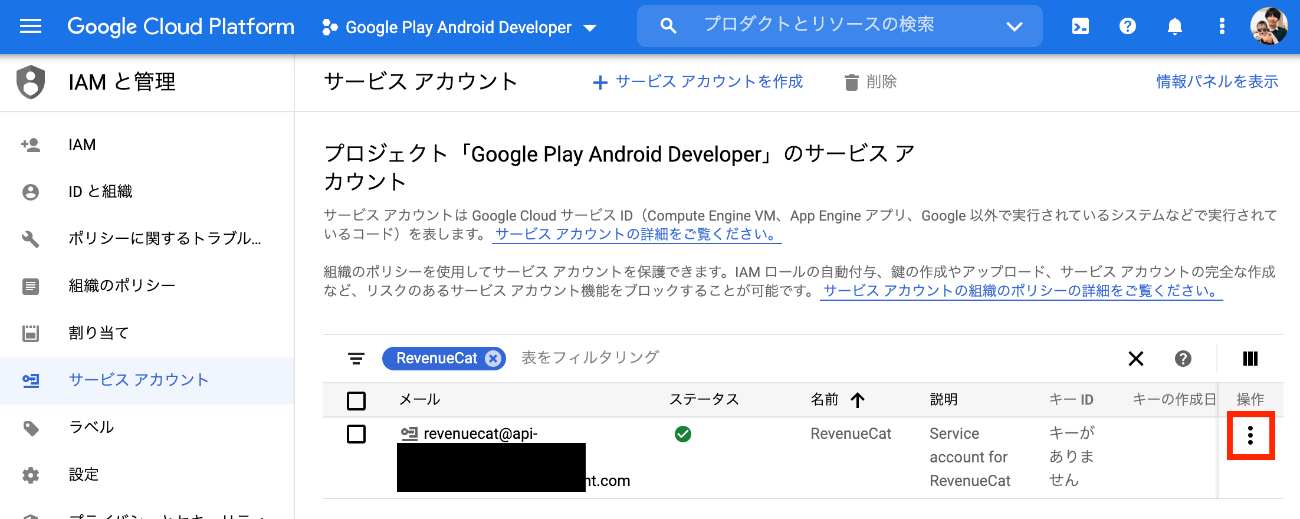Click the IAM と管理 shield icon

click(31, 82)
